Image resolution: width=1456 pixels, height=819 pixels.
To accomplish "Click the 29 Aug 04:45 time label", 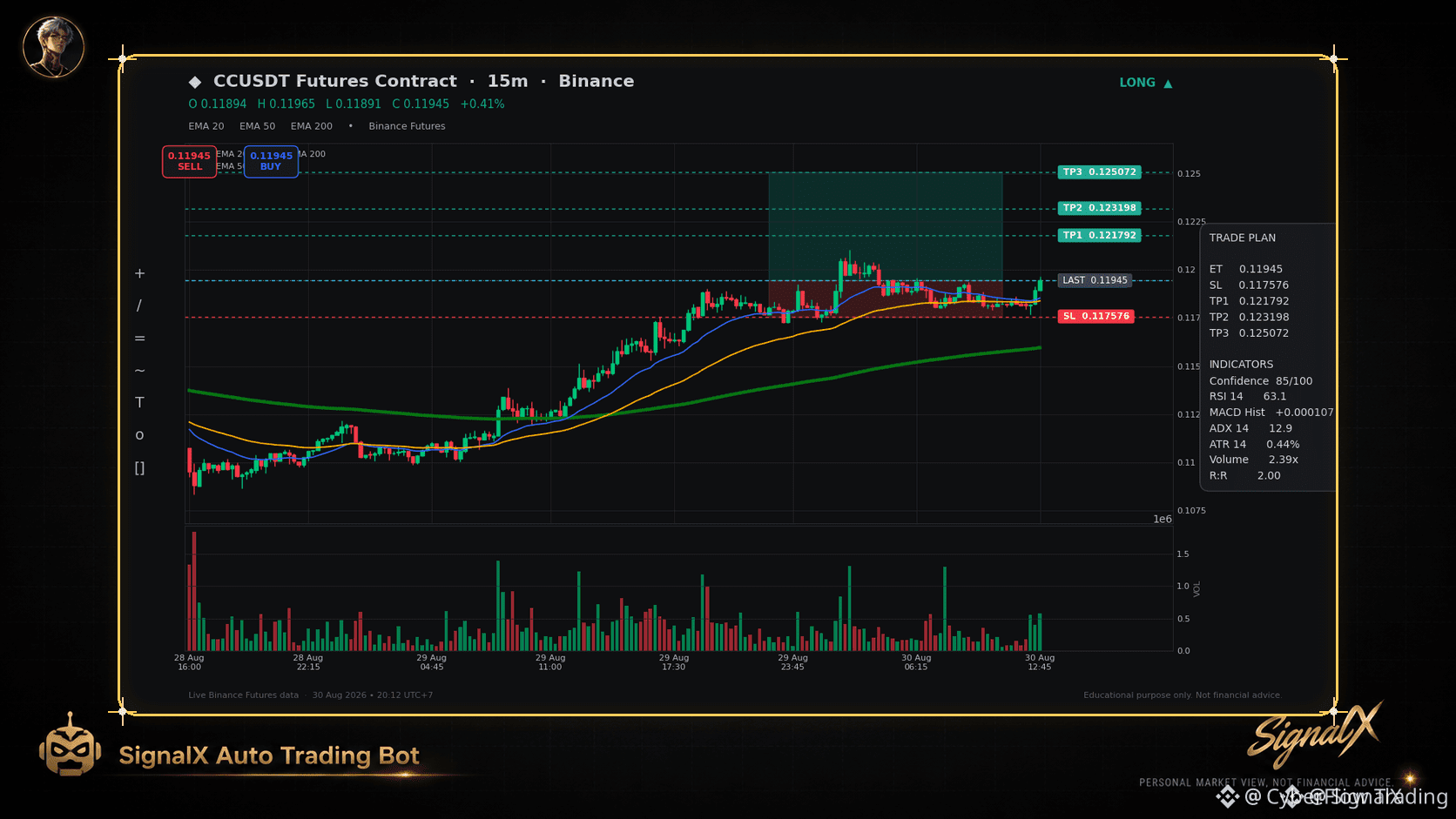I will click(x=432, y=662).
